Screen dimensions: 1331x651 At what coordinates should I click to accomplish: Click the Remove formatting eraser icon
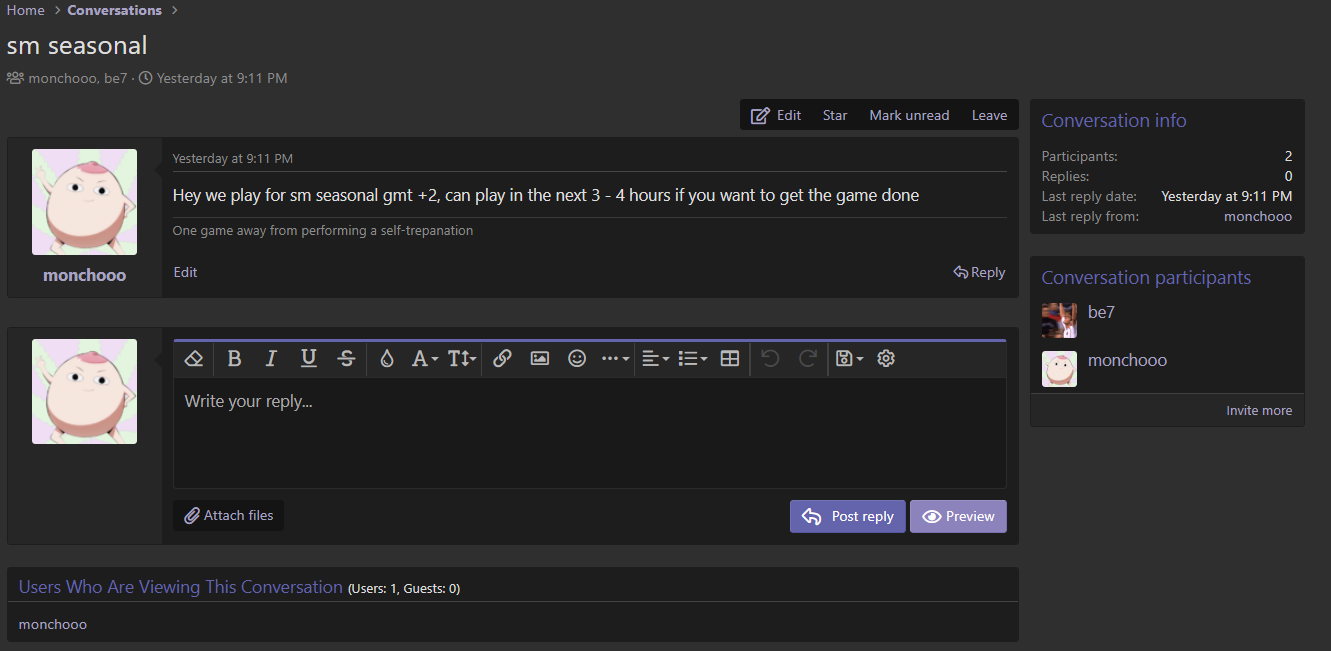(x=195, y=358)
